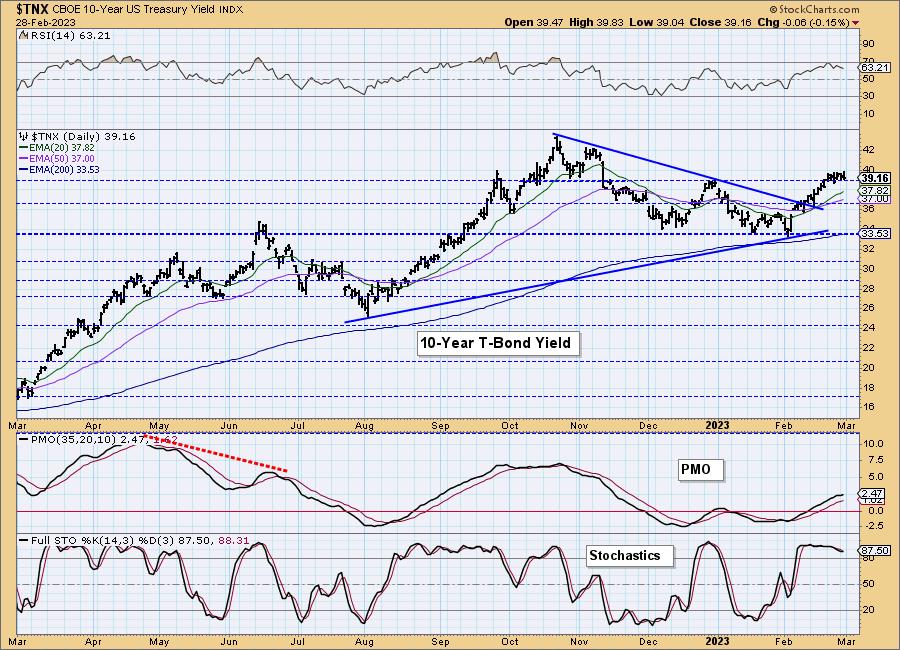Click the 'Stochastics' annotation box
900x650 pixels.
pos(629,556)
